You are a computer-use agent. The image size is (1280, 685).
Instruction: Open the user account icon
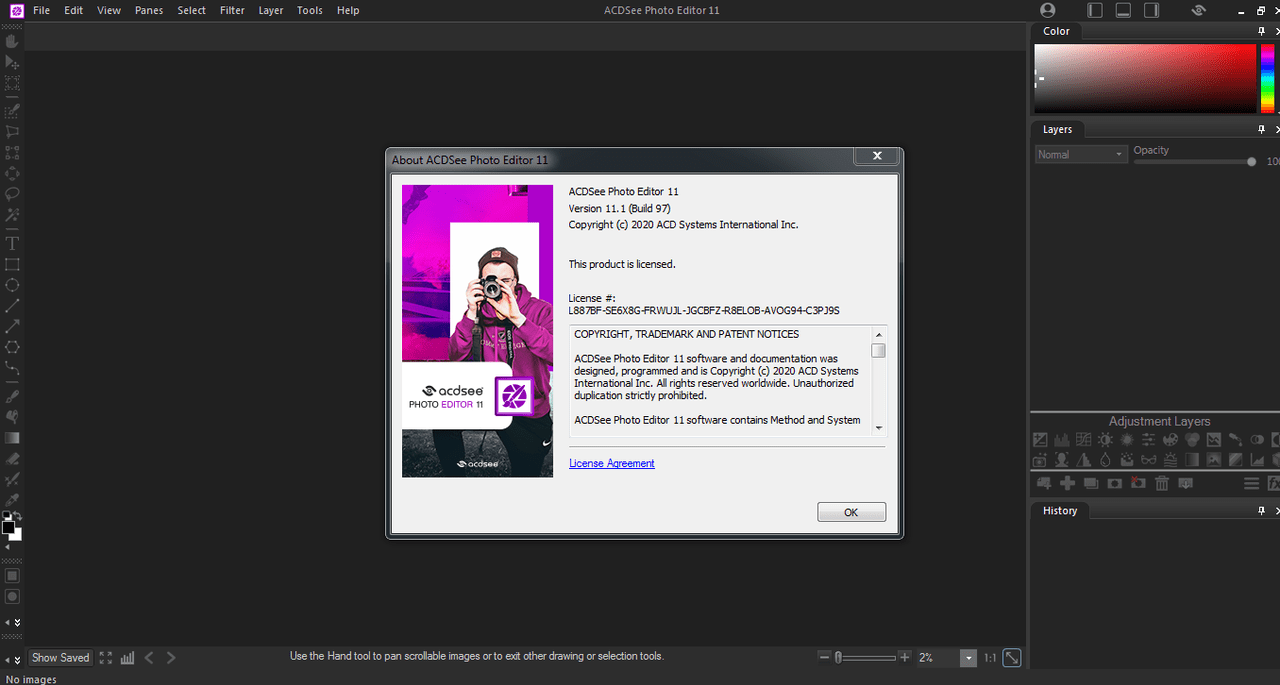tap(1048, 10)
